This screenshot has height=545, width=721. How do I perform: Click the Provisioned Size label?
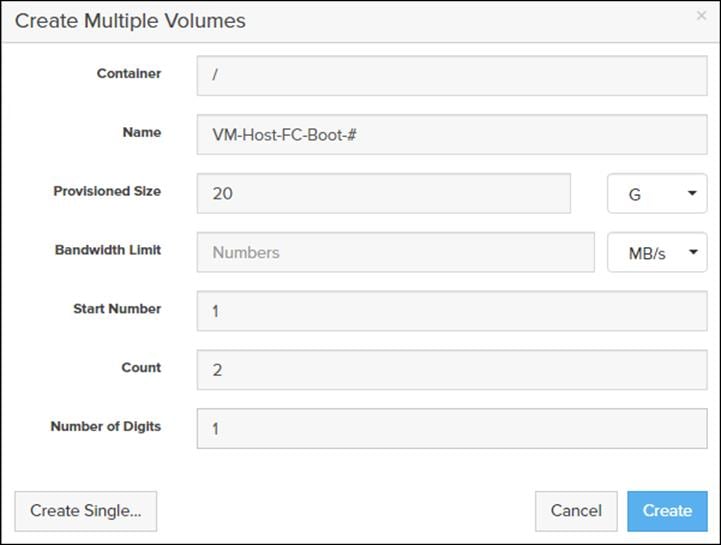107,191
